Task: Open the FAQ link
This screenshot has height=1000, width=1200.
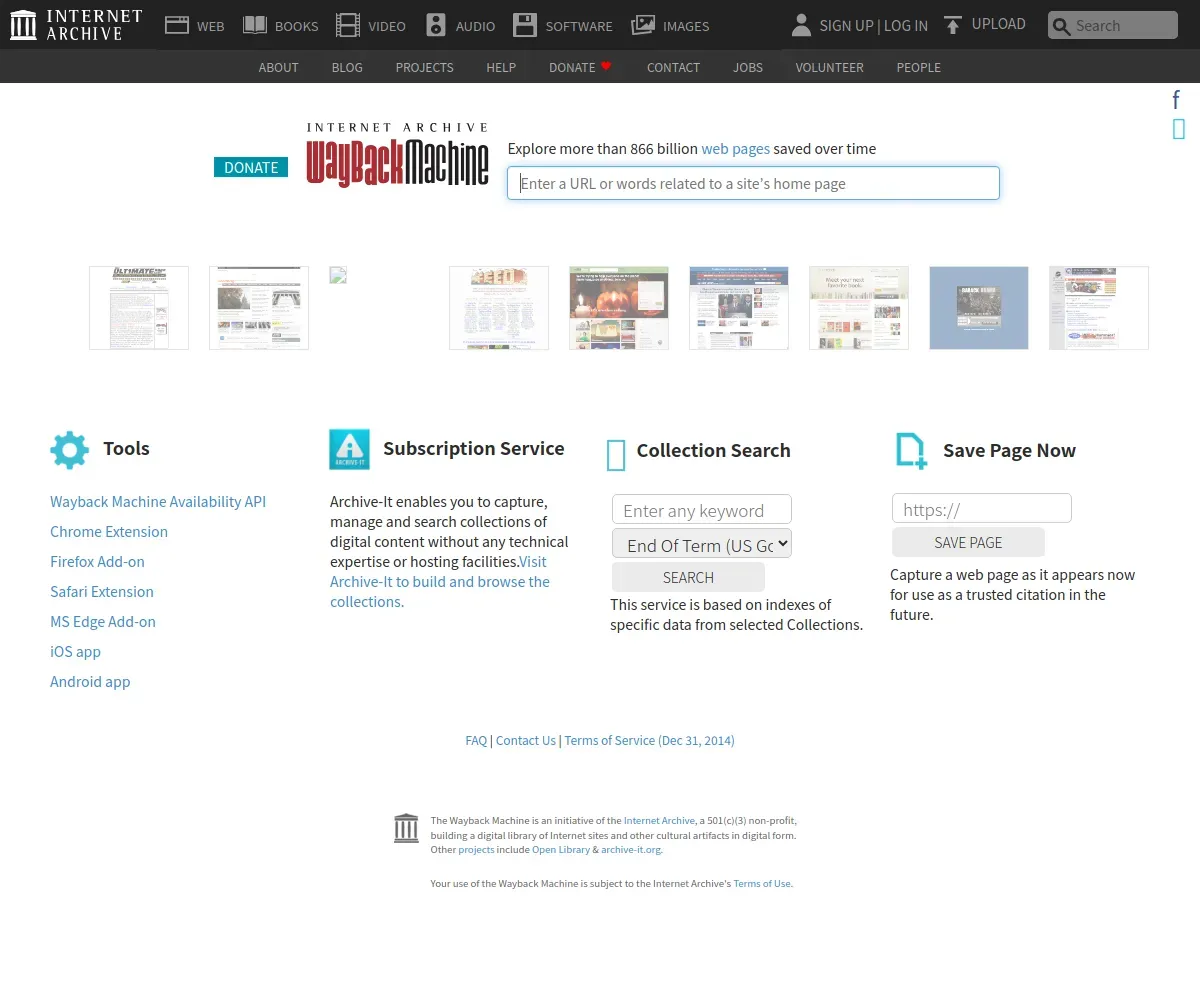Action: (x=476, y=740)
